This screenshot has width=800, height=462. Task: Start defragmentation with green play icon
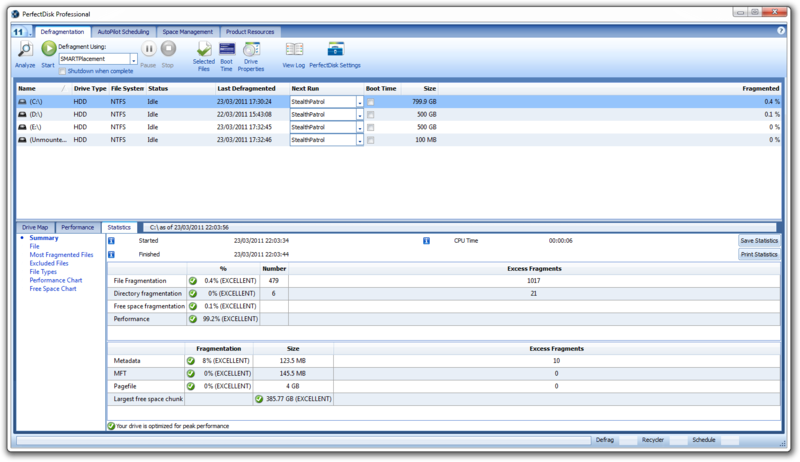point(48,49)
